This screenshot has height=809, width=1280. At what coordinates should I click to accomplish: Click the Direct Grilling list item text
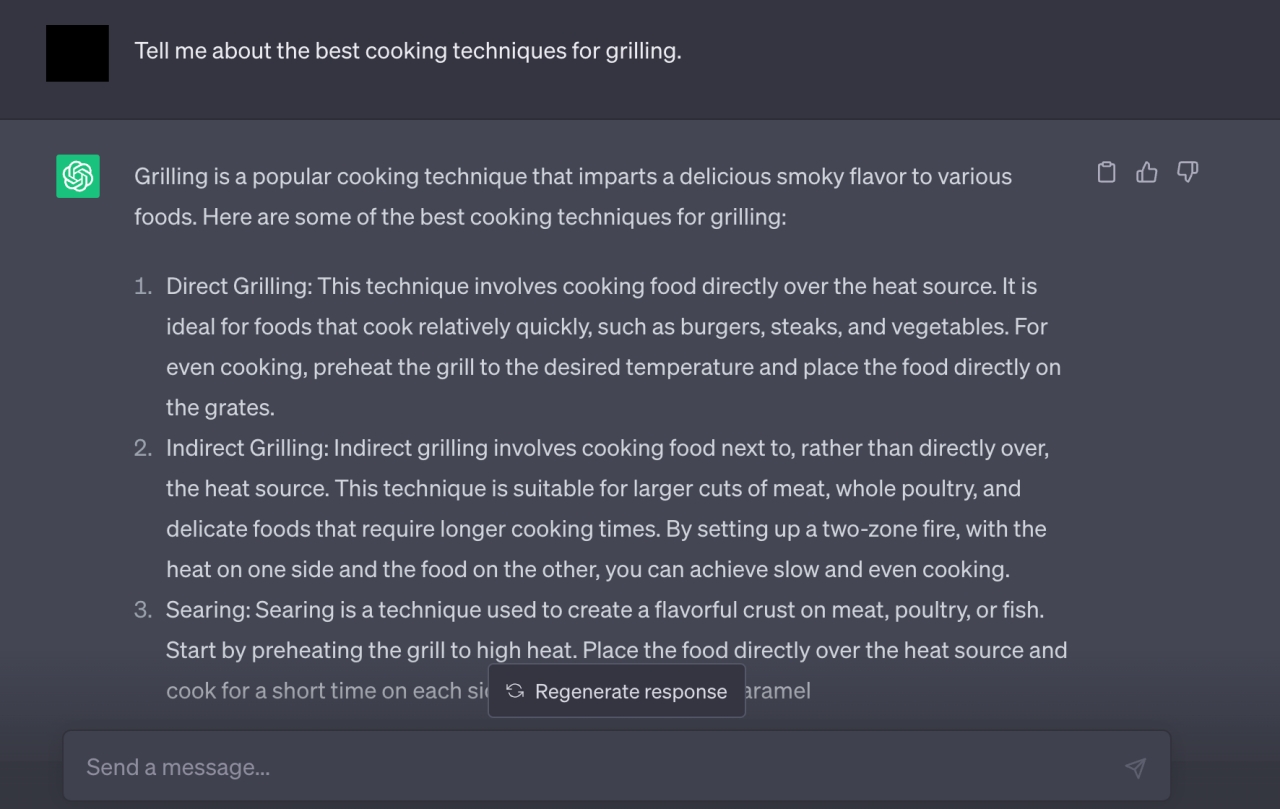[614, 347]
